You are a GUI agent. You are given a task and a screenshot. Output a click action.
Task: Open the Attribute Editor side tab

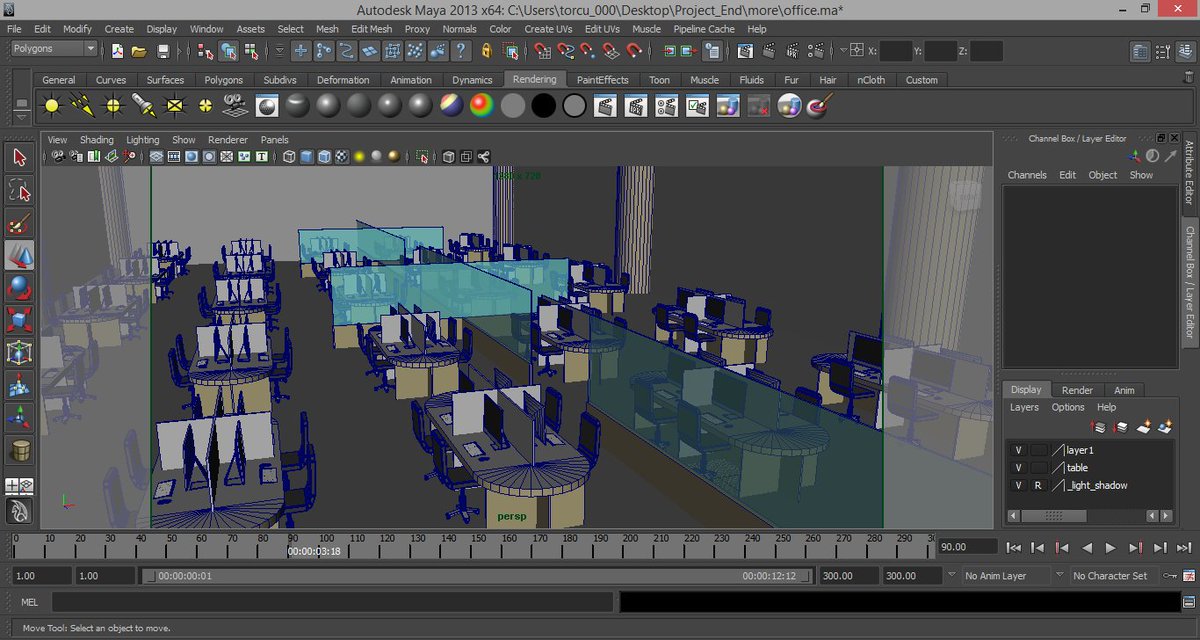1190,172
